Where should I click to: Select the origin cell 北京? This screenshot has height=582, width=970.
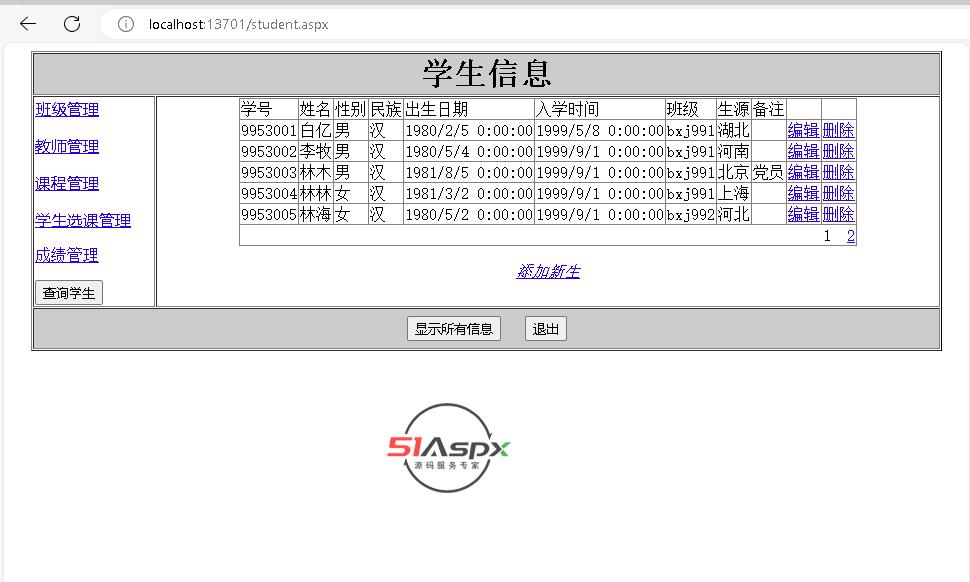tap(734, 173)
